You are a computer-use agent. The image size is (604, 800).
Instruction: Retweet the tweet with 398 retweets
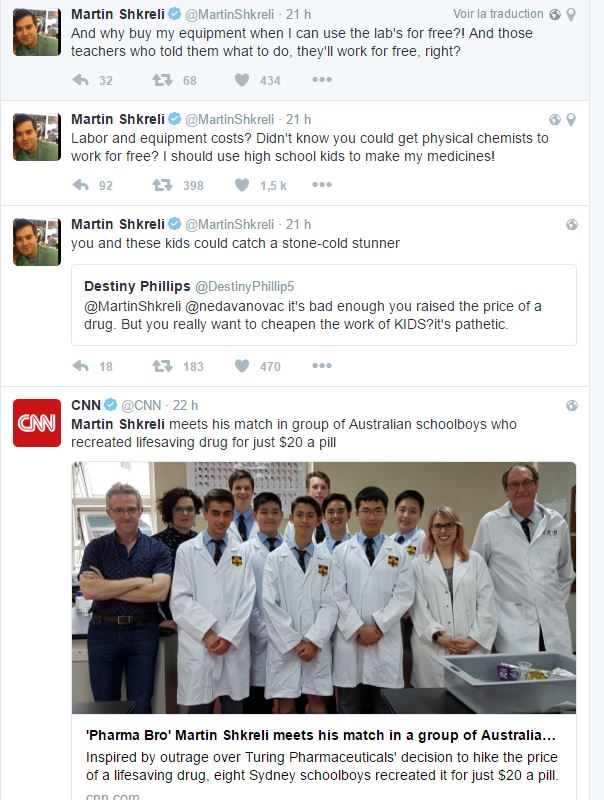point(162,185)
